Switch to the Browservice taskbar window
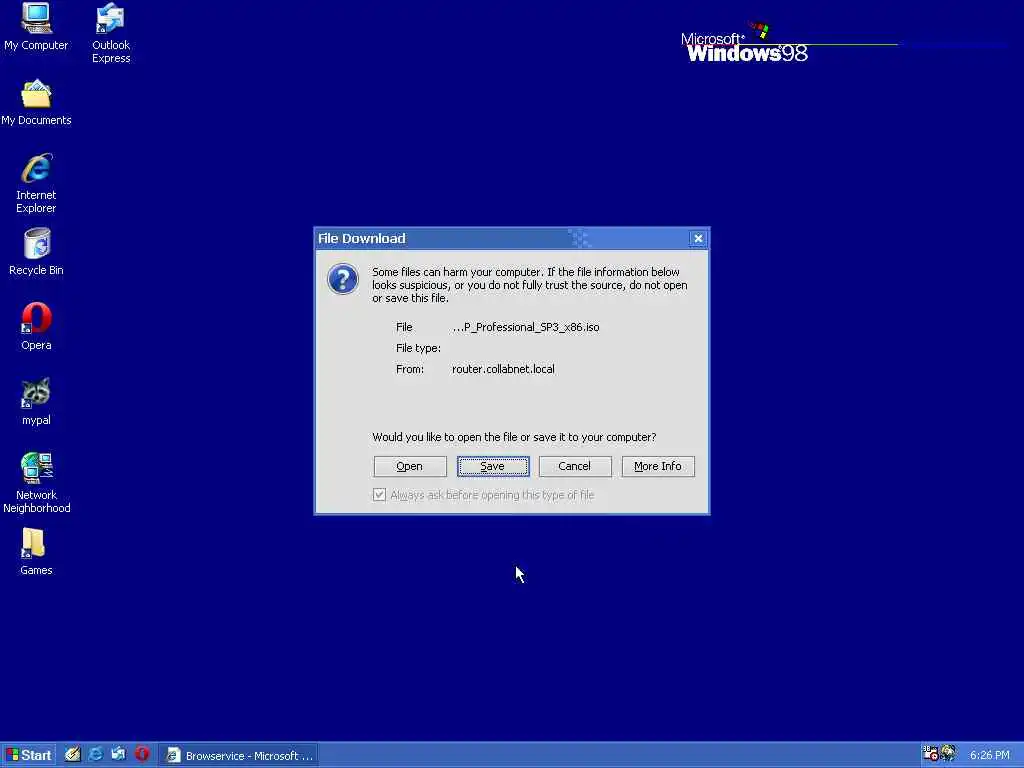Screen dimensions: 1024x768 tap(238, 756)
